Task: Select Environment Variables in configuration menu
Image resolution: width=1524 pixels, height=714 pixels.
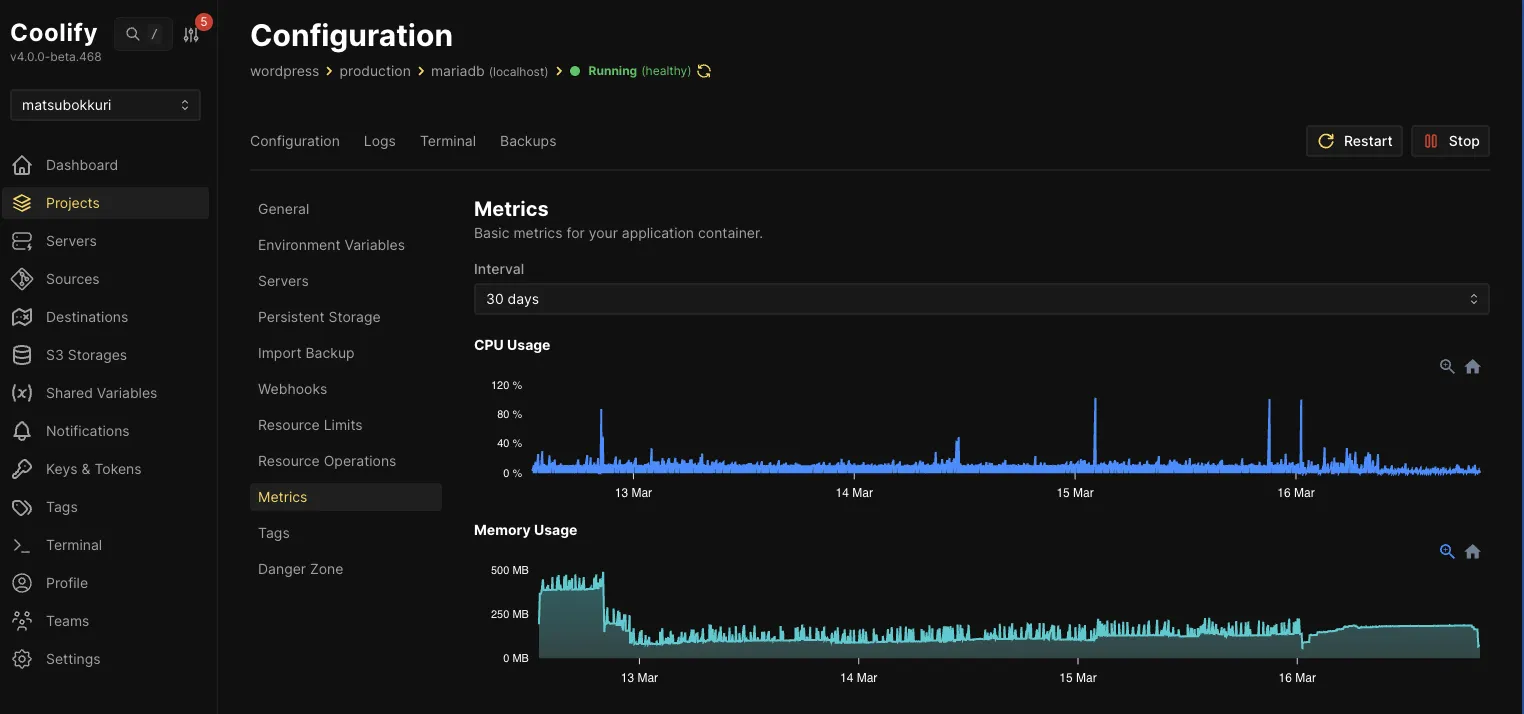Action: click(331, 245)
